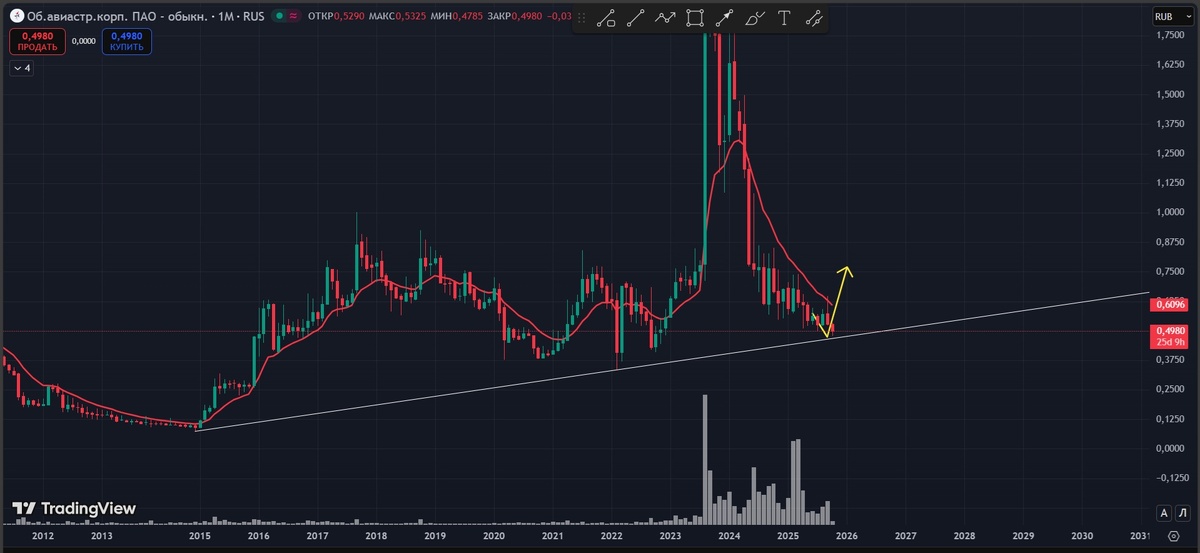Open the TradingView logo link

pos(73,508)
